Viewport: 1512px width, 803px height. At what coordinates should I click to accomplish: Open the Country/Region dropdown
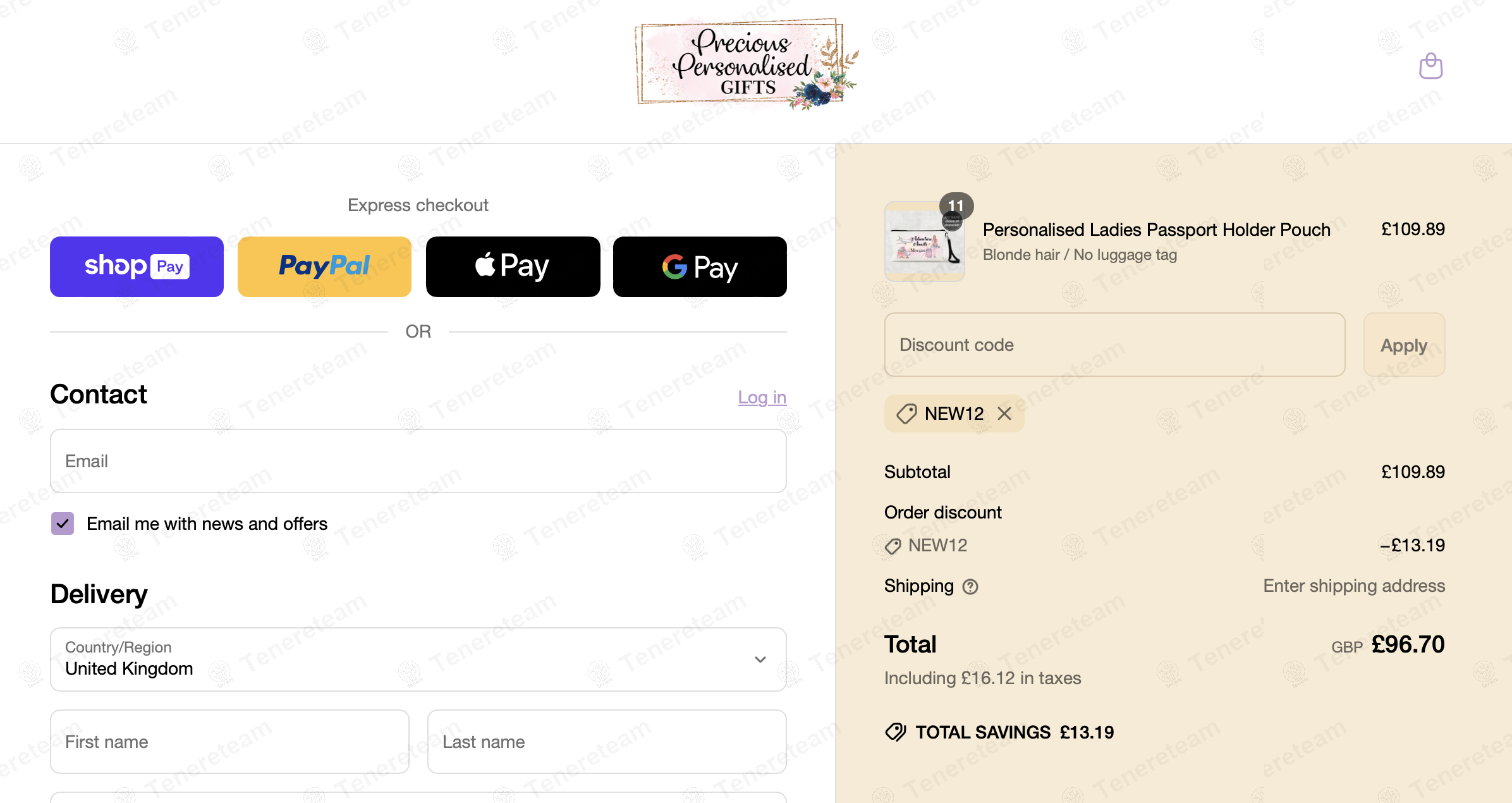click(418, 659)
